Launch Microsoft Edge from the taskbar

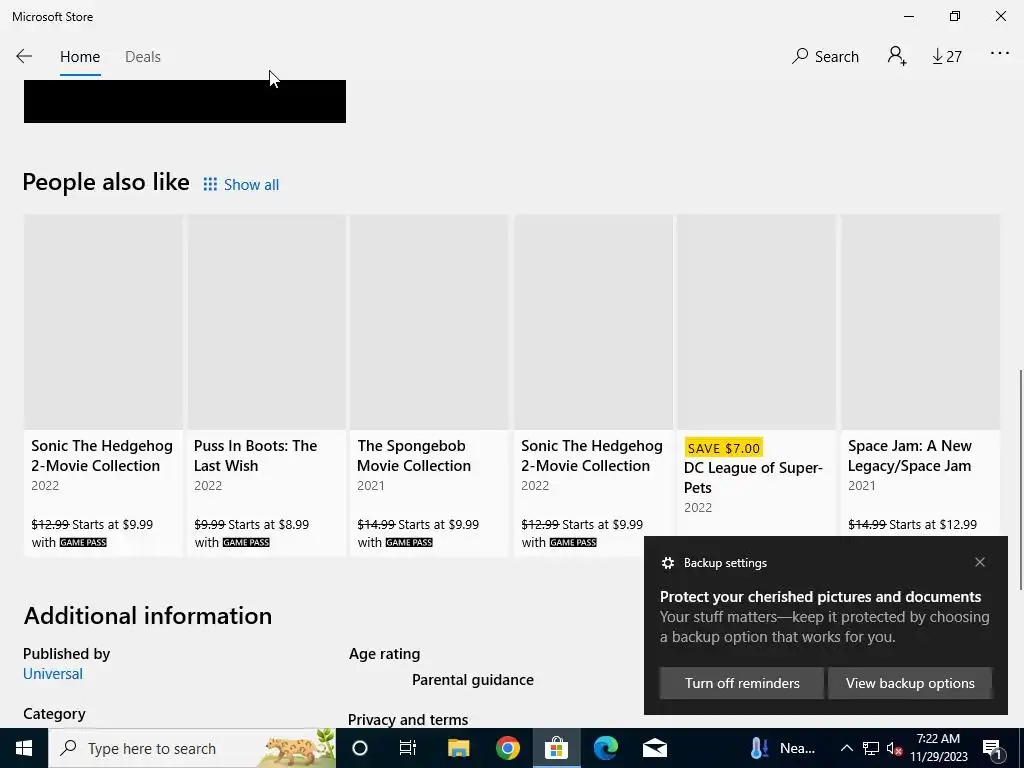(x=605, y=748)
